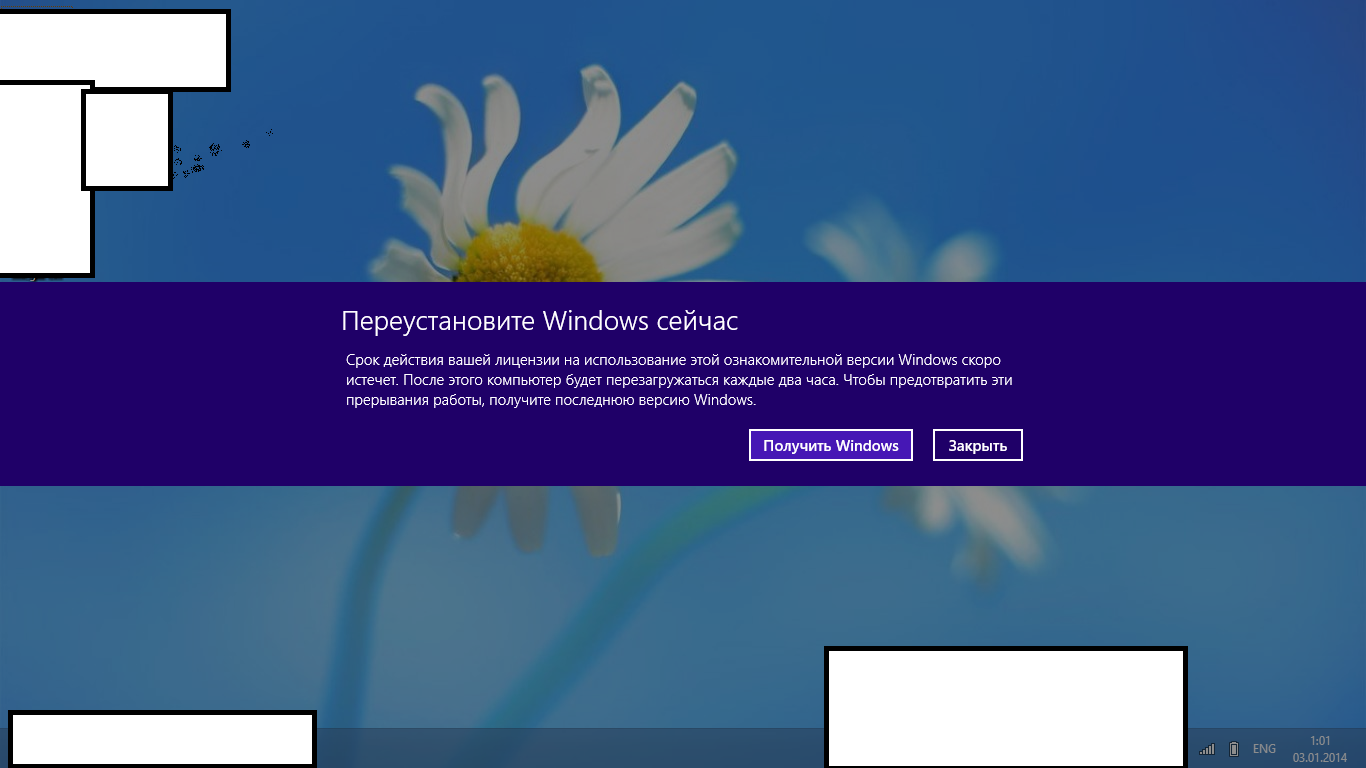Click the "Получить Windows" button

[x=830, y=445]
